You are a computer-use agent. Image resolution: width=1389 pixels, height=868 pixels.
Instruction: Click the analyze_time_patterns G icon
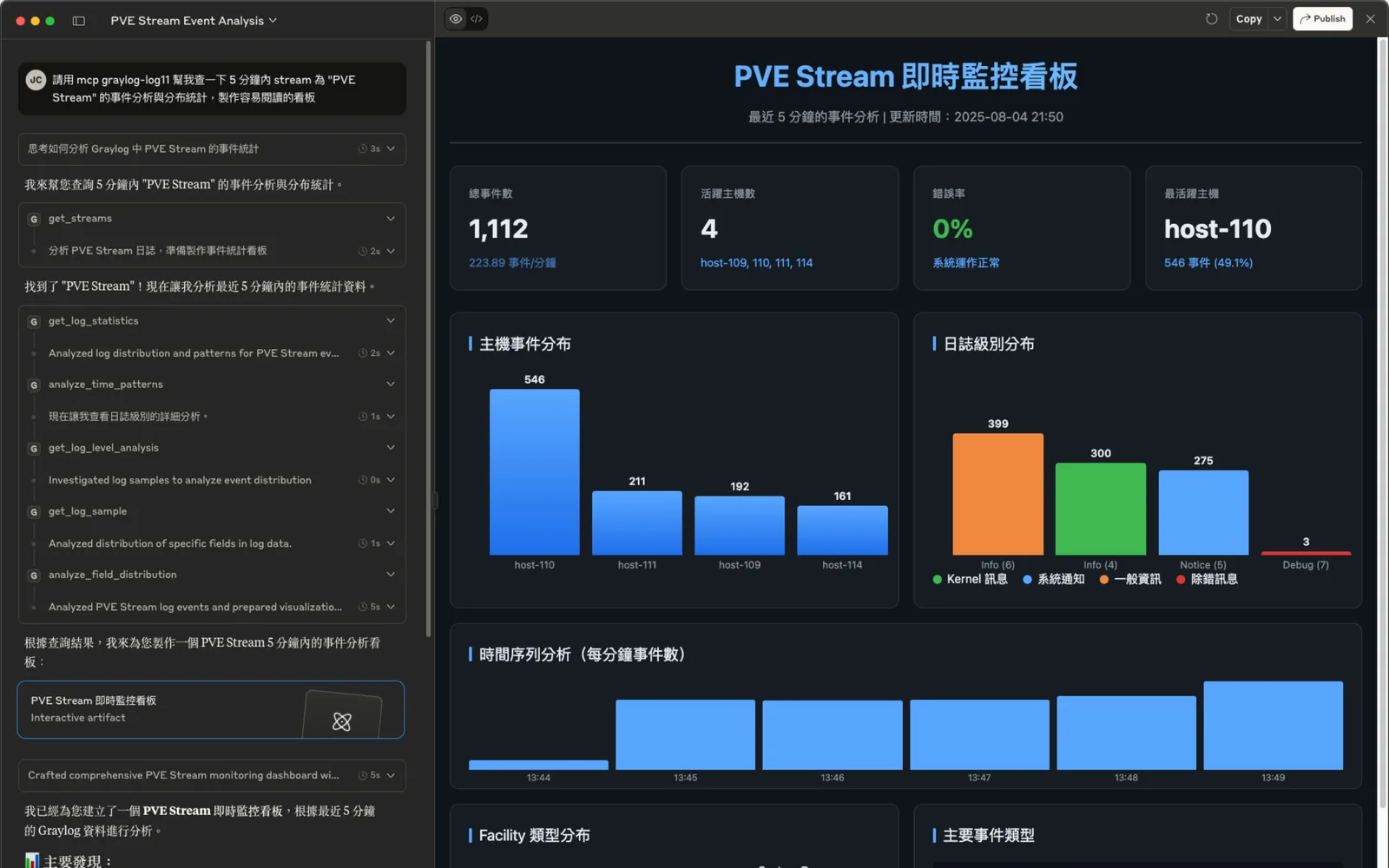click(x=34, y=385)
